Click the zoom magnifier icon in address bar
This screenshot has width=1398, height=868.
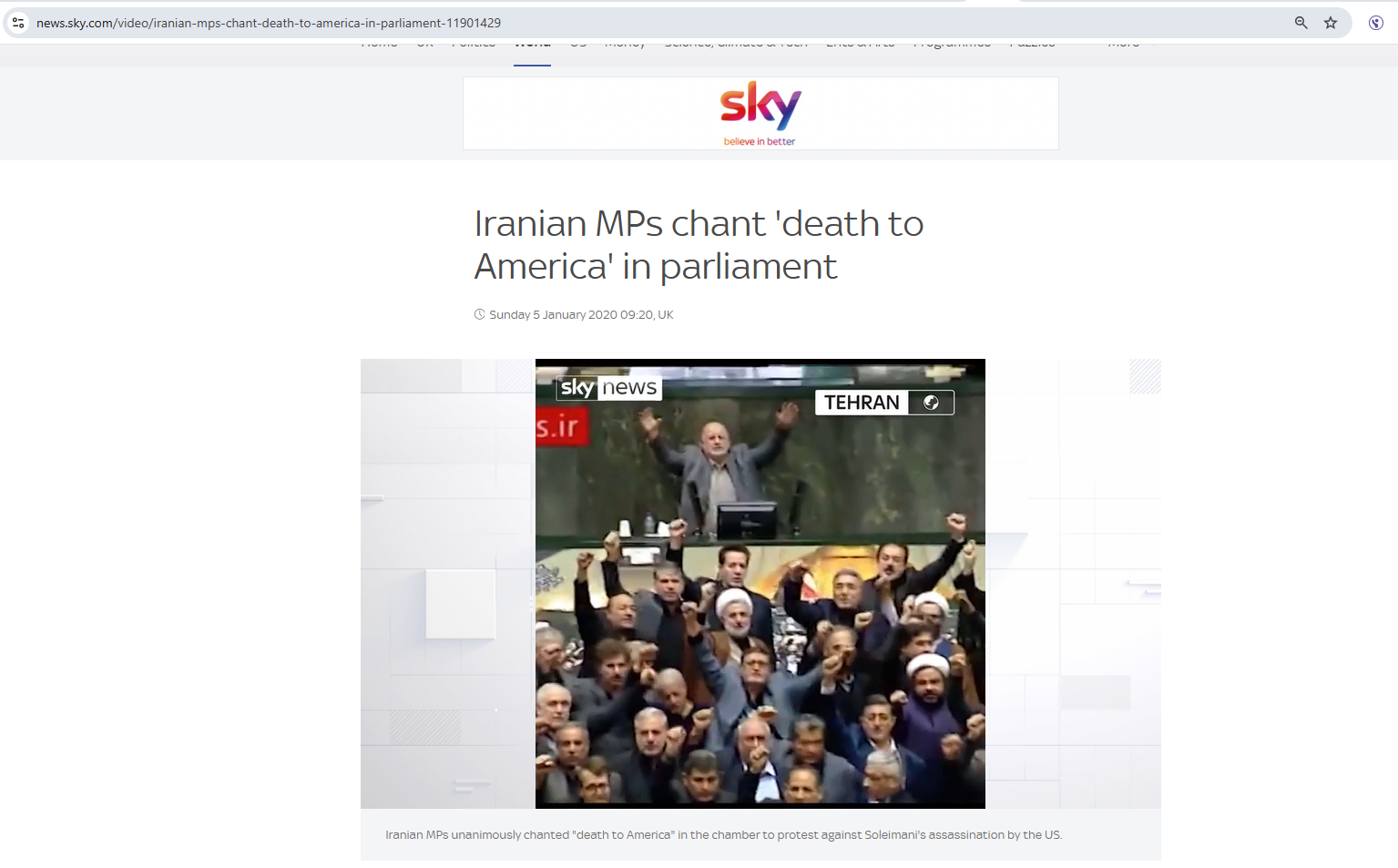coord(1301,23)
